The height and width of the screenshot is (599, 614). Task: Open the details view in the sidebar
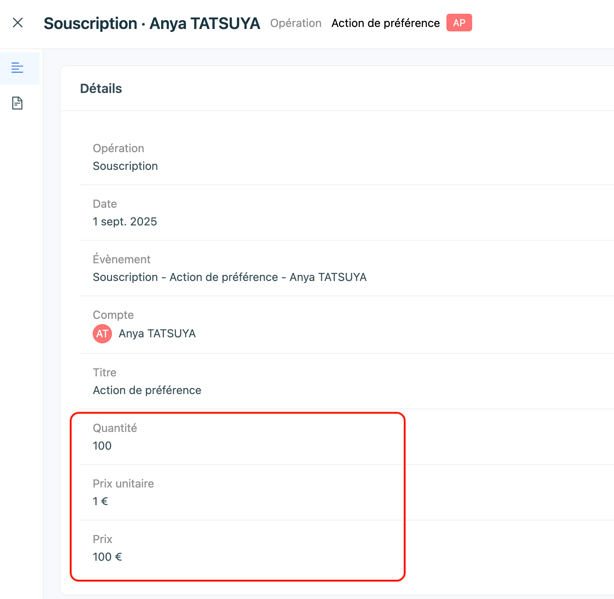[x=18, y=68]
